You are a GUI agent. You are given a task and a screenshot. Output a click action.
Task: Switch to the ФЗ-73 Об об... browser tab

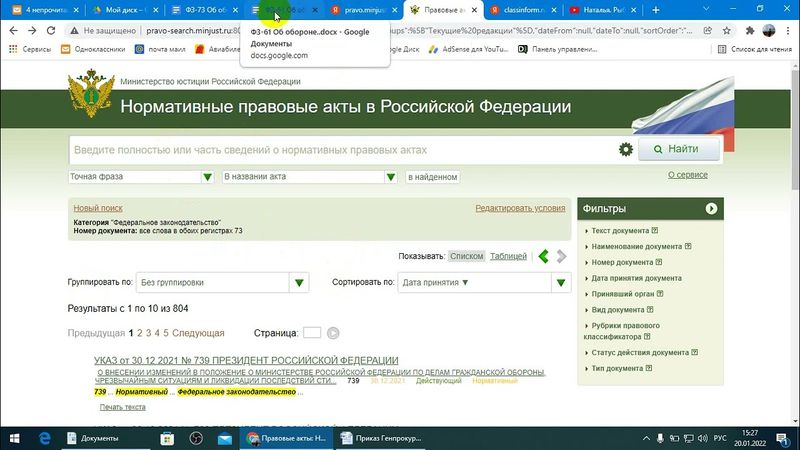coord(205,10)
